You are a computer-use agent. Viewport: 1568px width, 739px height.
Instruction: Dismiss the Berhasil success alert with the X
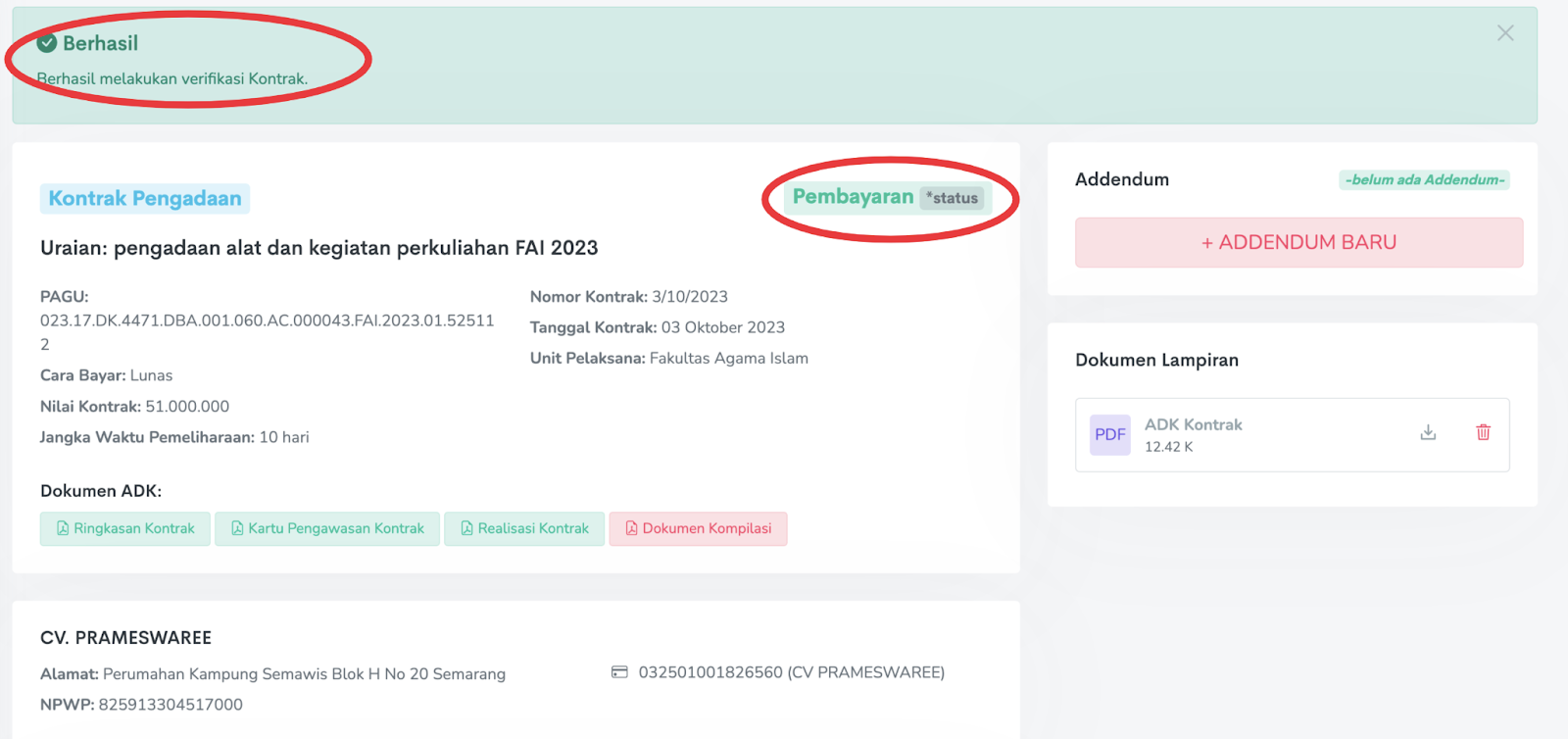pos(1505,33)
